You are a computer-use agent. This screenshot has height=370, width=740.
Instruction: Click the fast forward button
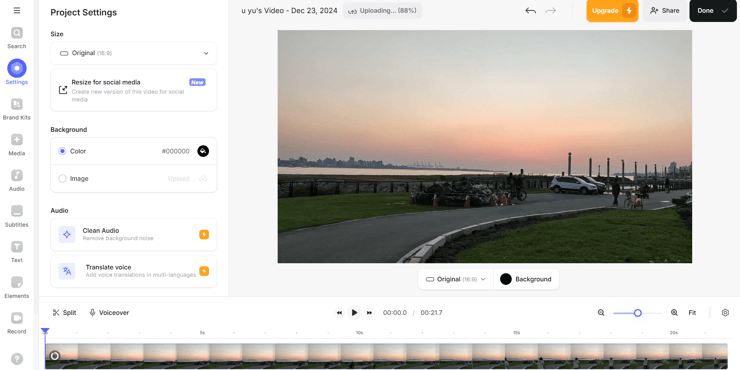click(x=370, y=312)
